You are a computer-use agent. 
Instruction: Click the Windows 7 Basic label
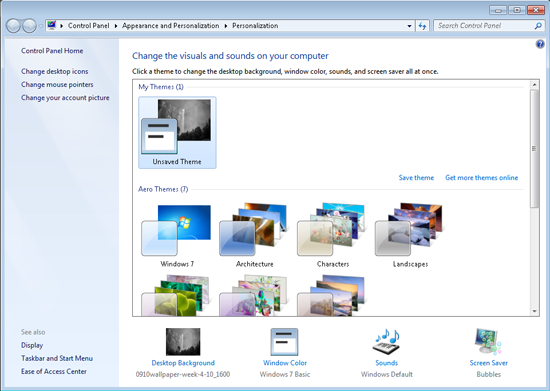tap(285, 375)
